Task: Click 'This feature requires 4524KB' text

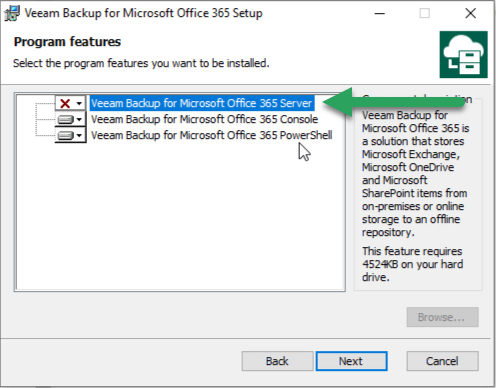Action: click(412, 264)
